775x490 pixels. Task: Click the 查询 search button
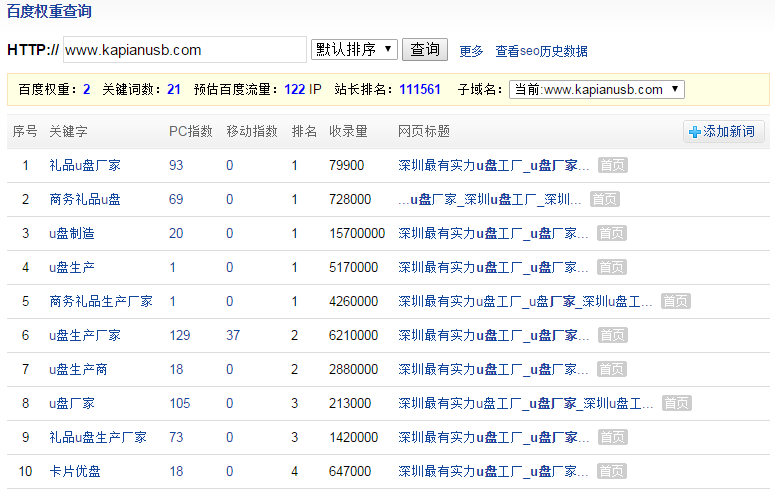coord(425,49)
